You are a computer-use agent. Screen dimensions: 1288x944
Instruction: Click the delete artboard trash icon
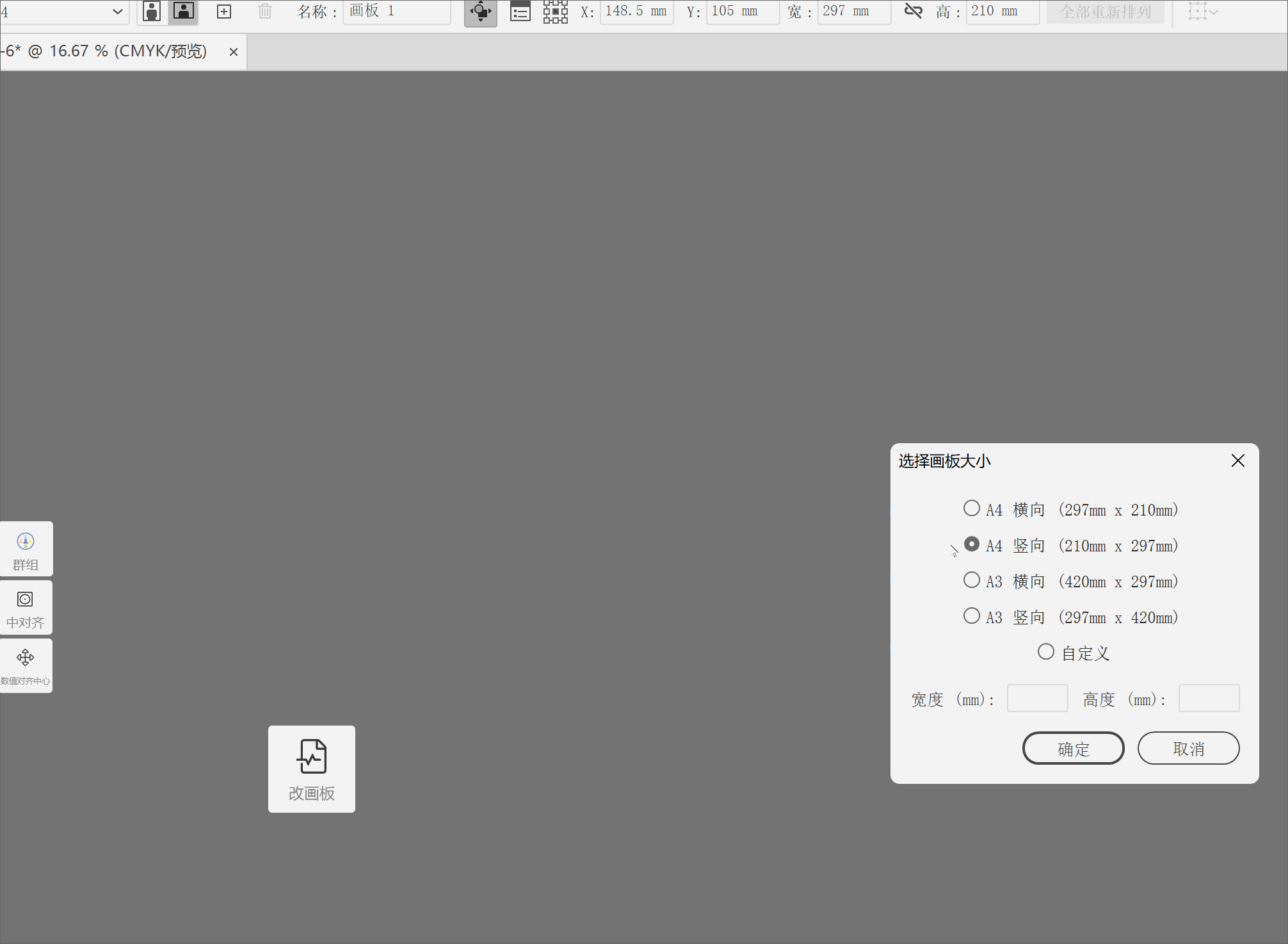(265, 12)
